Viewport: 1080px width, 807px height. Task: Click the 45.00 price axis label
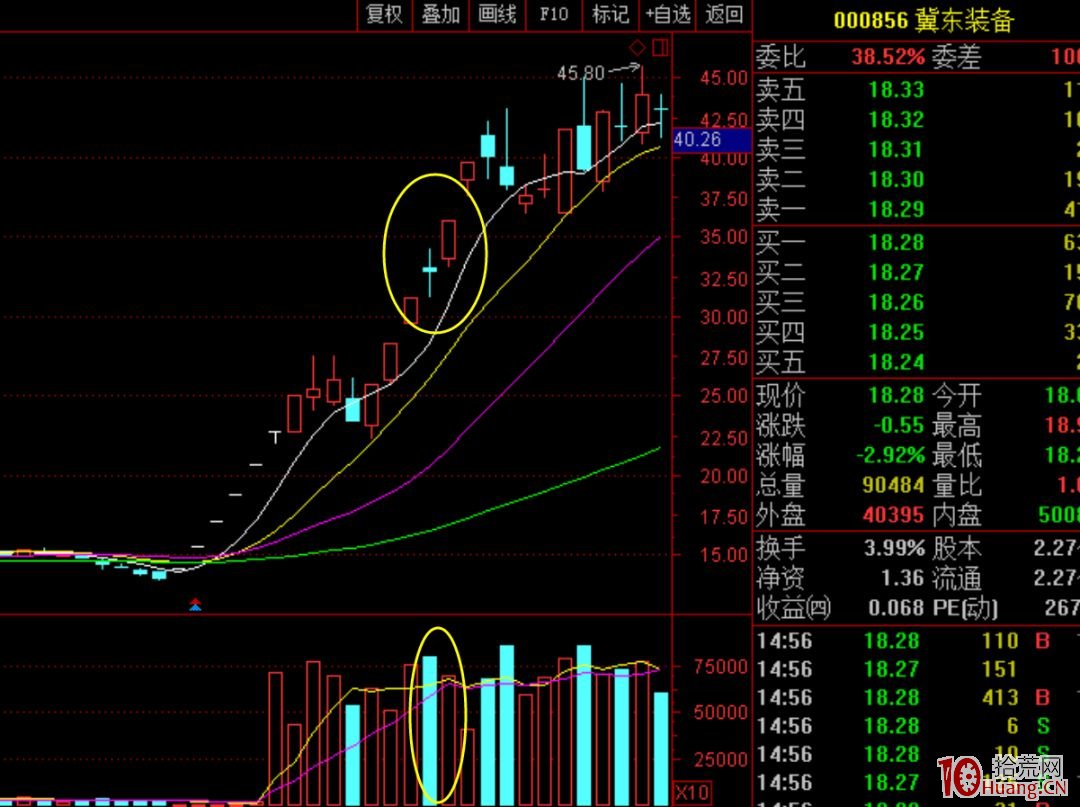[724, 78]
